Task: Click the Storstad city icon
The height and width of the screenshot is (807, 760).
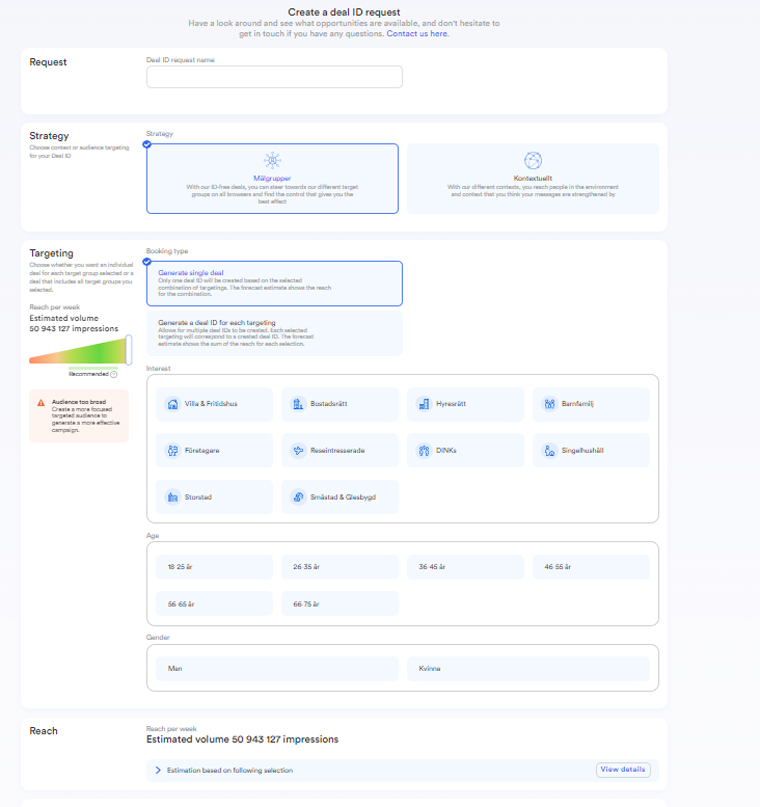Action: click(173, 497)
